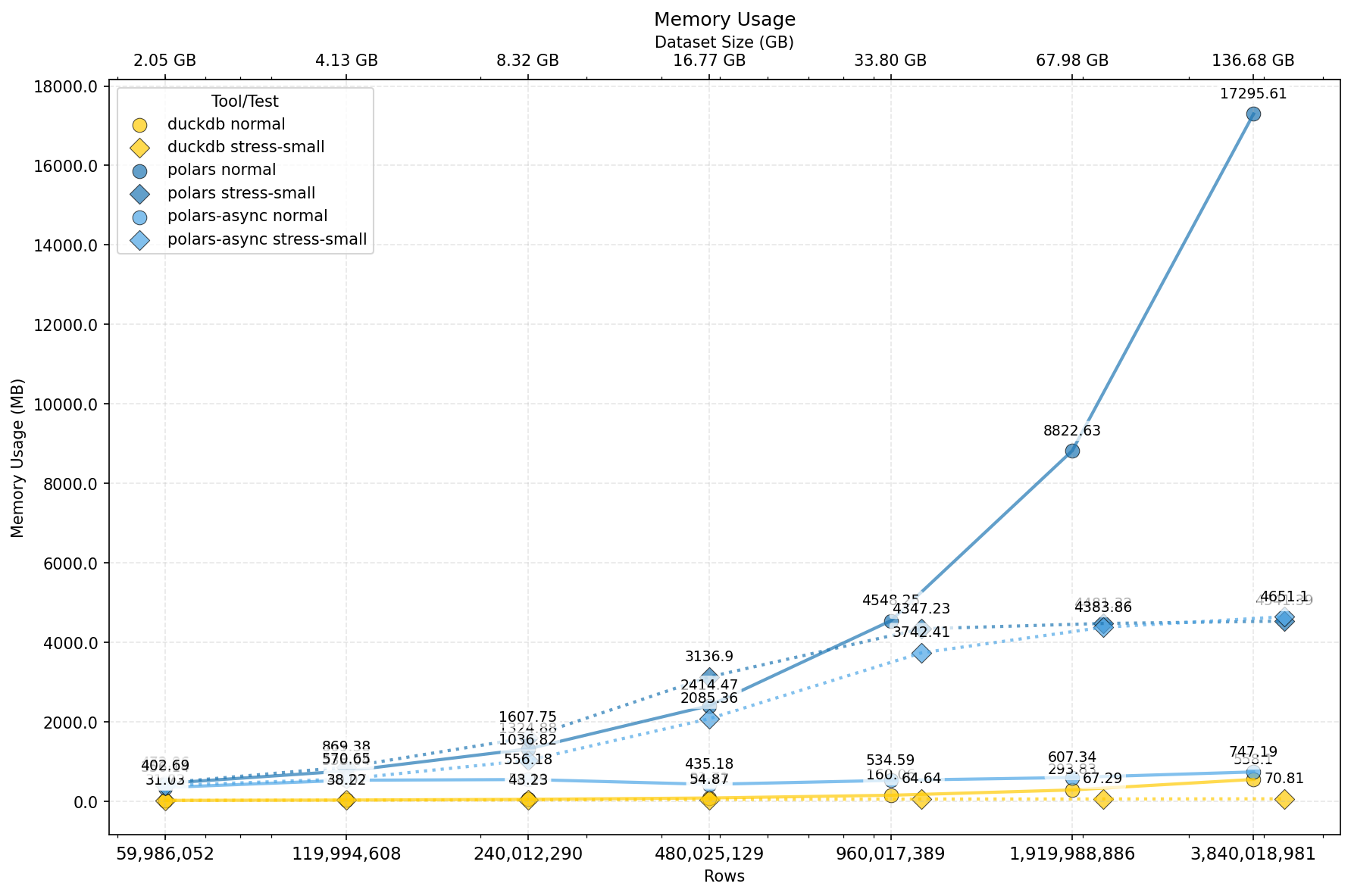The image size is (1351, 896).
Task: Select the polars normal point at 8822.63
Action: coord(1072,451)
